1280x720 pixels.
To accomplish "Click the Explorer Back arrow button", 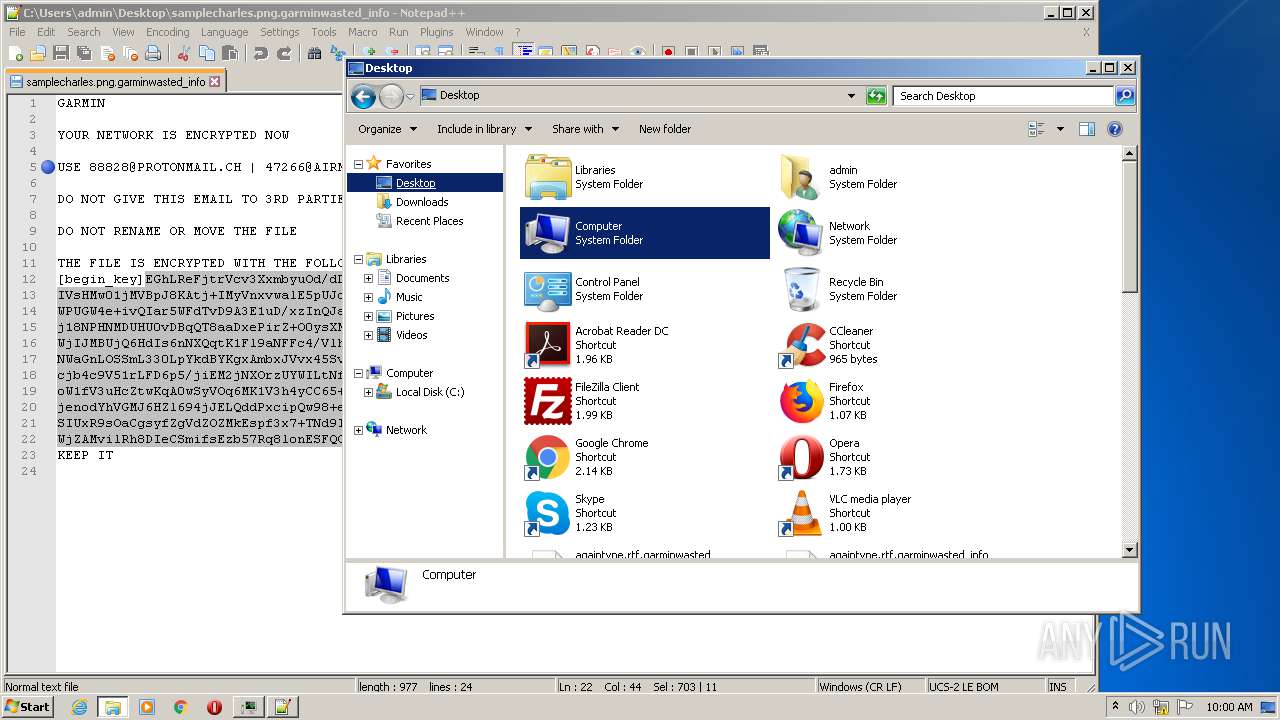I will pyautogui.click(x=363, y=96).
